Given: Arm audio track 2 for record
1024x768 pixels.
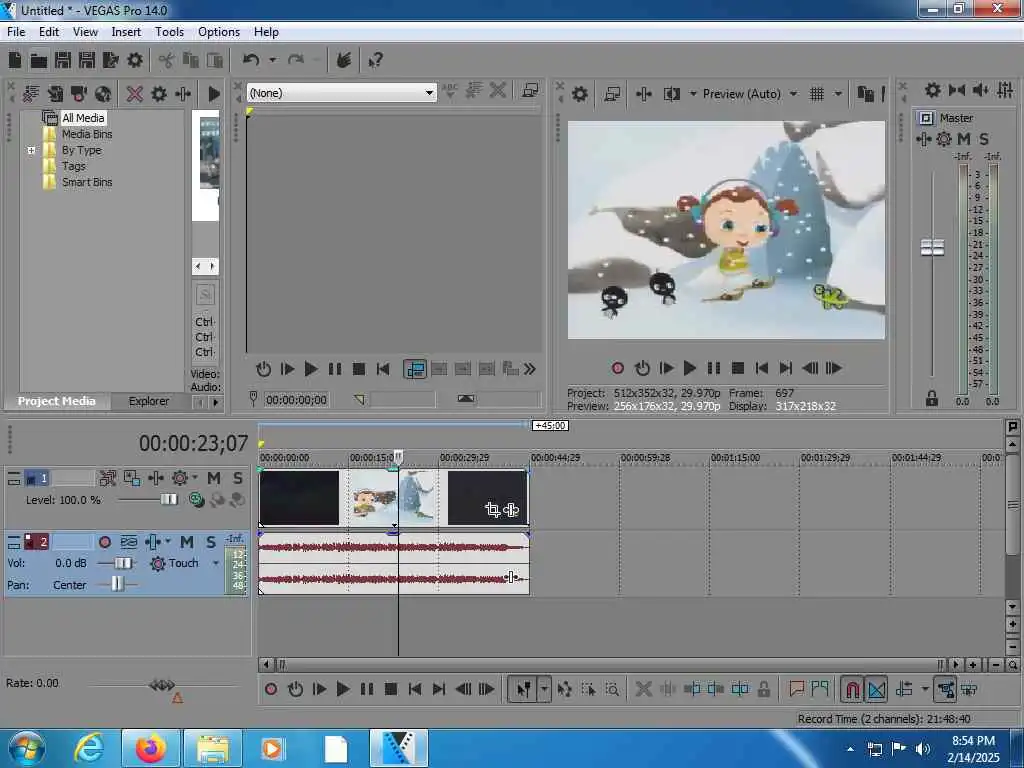Looking at the screenshot, I should click(x=104, y=542).
